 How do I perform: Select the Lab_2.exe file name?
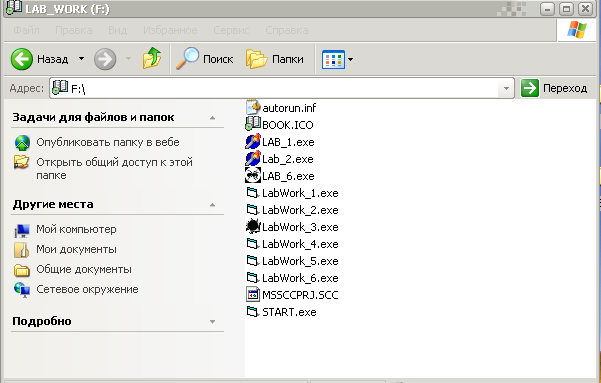(x=287, y=159)
